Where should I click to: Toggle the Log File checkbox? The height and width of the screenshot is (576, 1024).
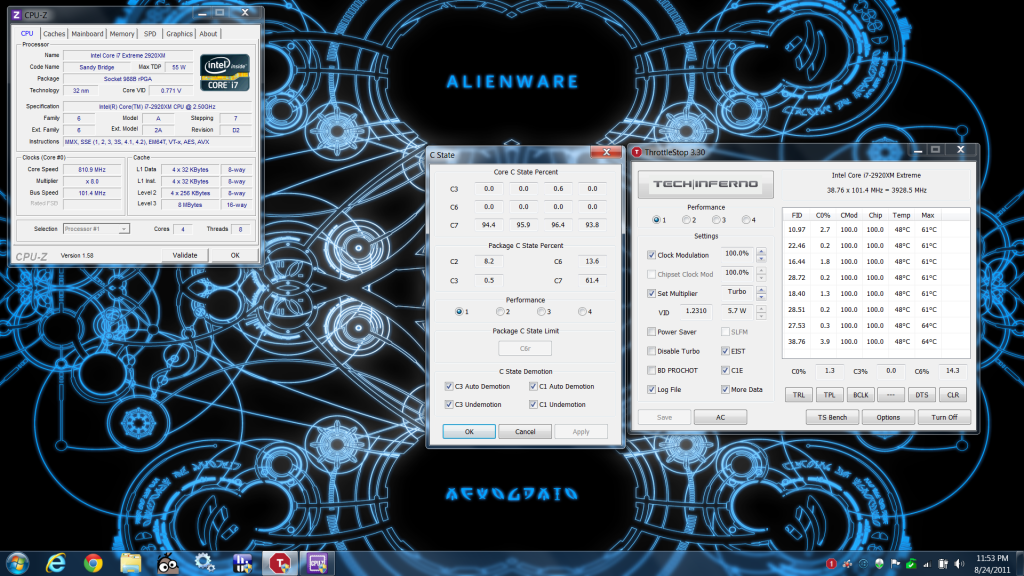point(651,389)
